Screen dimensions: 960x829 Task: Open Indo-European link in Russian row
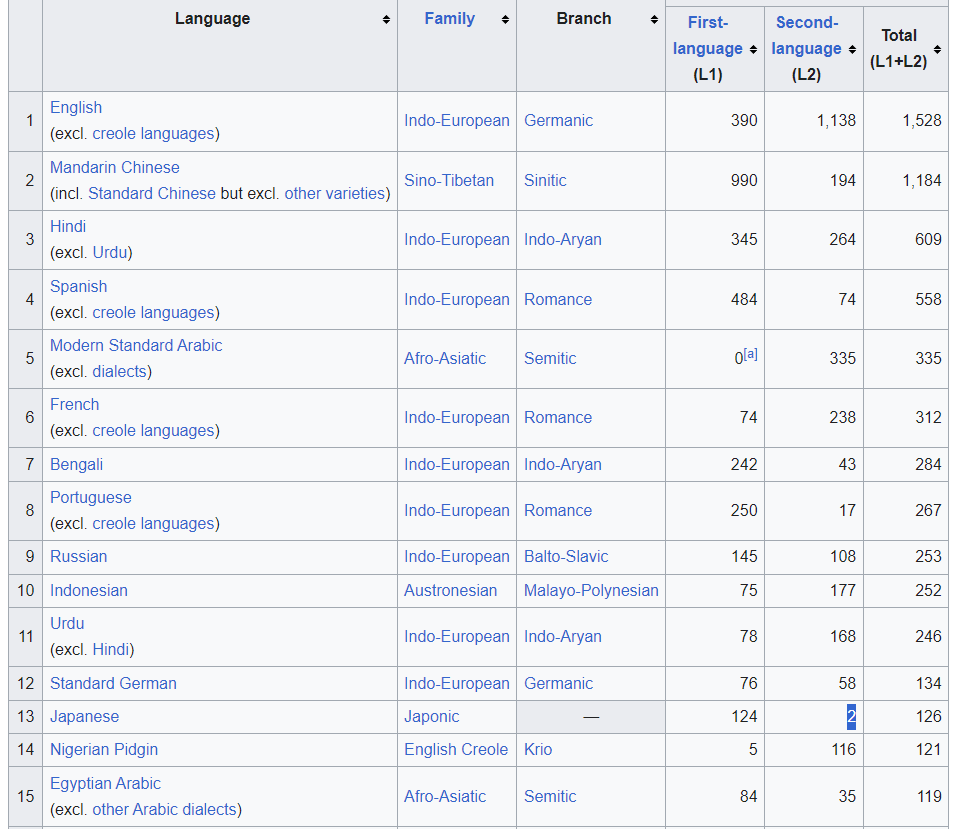(457, 557)
